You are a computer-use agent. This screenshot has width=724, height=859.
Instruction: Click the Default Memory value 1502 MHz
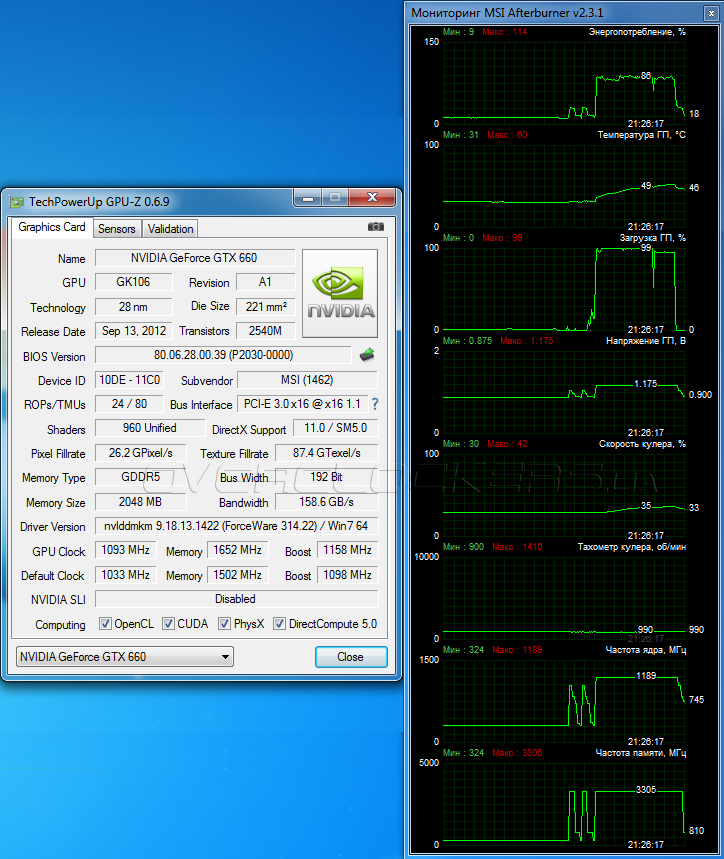(238, 575)
